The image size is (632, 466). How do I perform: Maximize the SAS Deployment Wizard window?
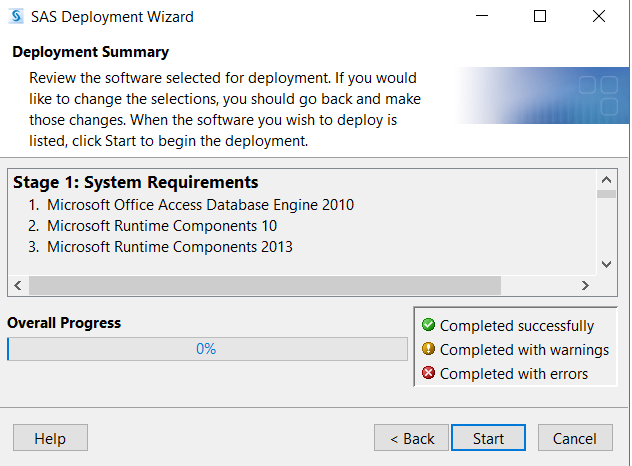click(x=540, y=17)
